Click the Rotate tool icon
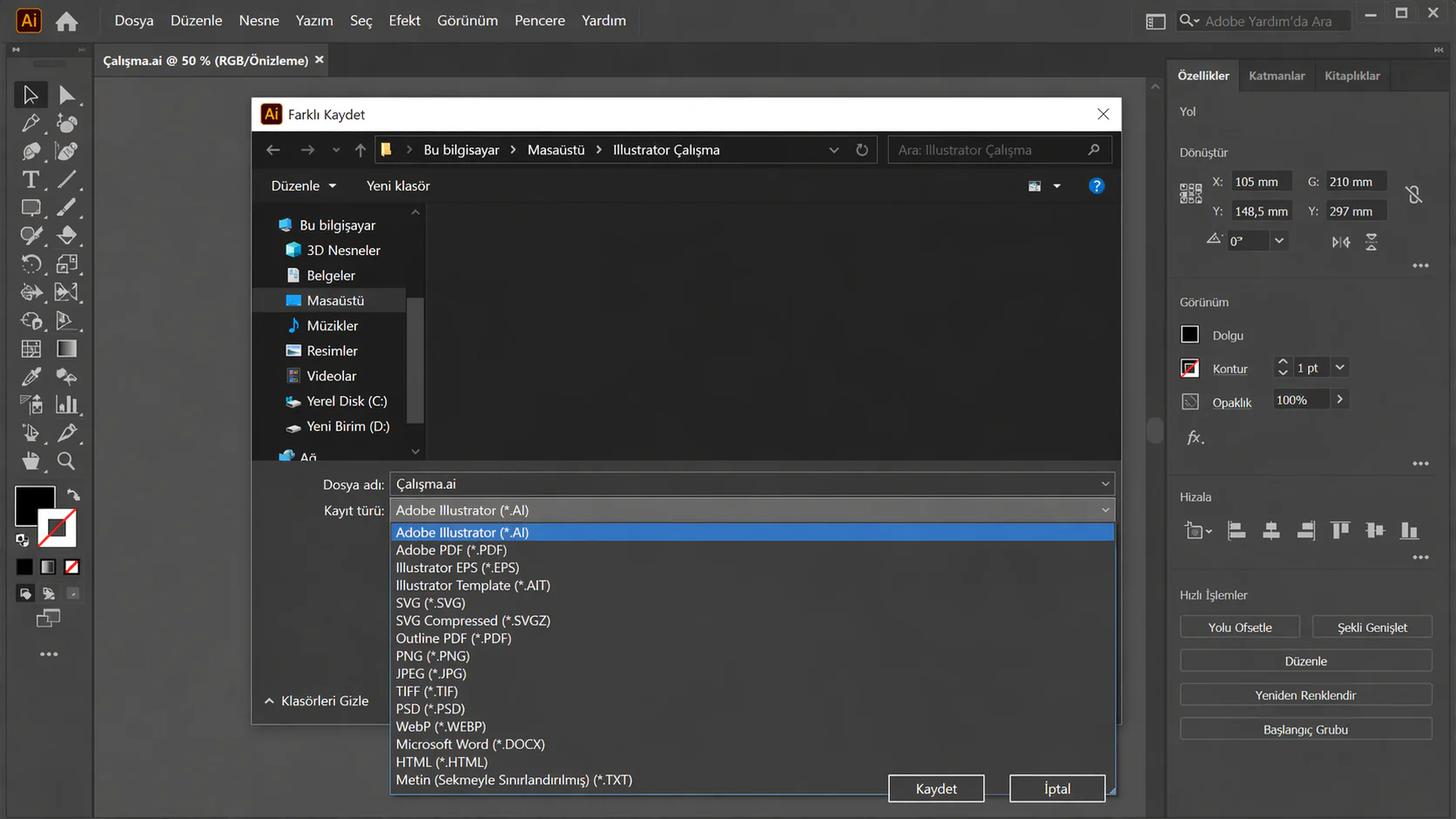Screen dimensions: 1456x819 point(30,264)
